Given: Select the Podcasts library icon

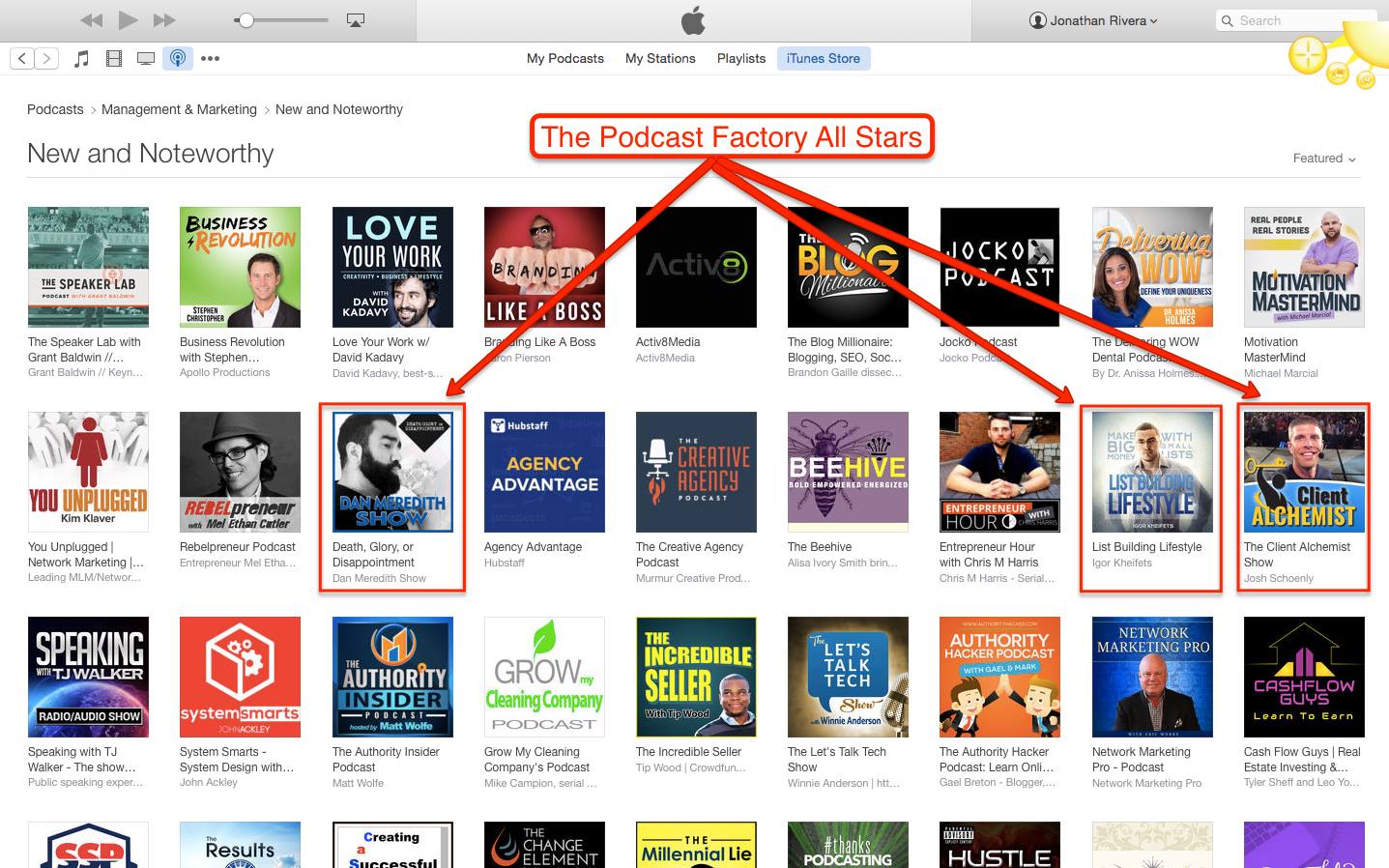Looking at the screenshot, I should 178,58.
